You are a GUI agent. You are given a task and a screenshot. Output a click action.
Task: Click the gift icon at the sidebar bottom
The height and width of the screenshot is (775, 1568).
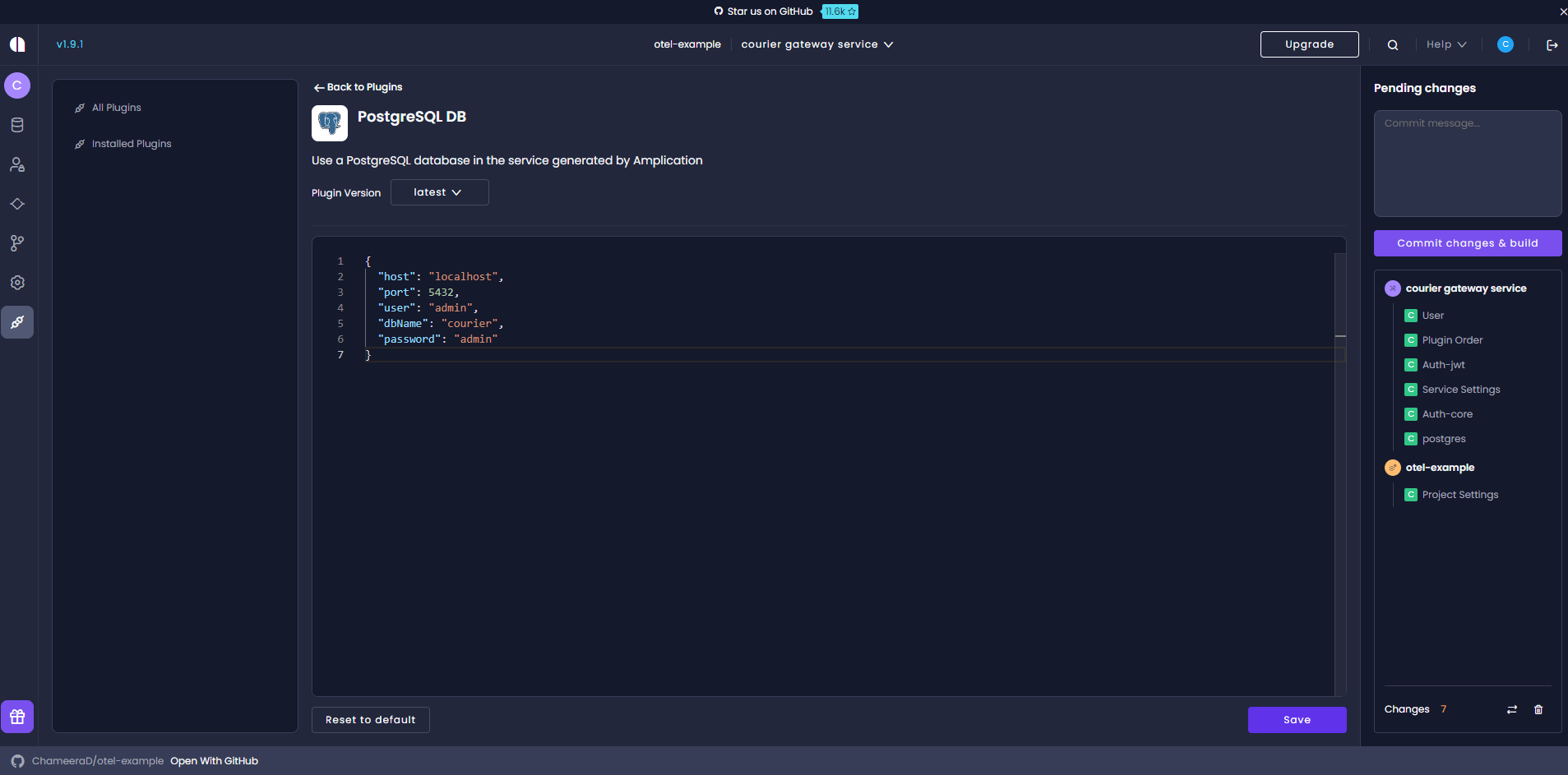click(17, 717)
